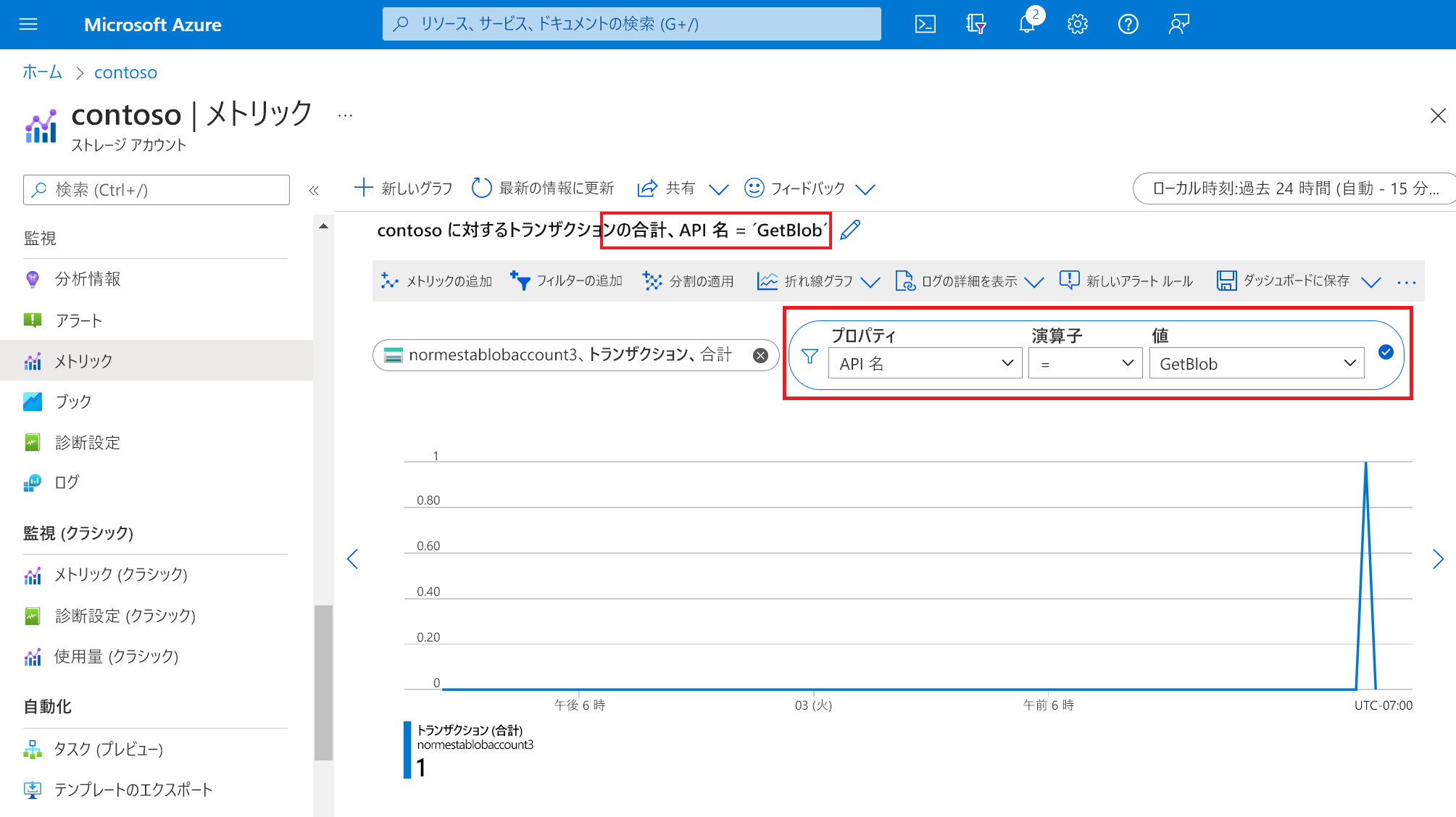The width and height of the screenshot is (1456, 817).
Task: Click メトリックの追加 (Add metric)
Action: [x=436, y=281]
